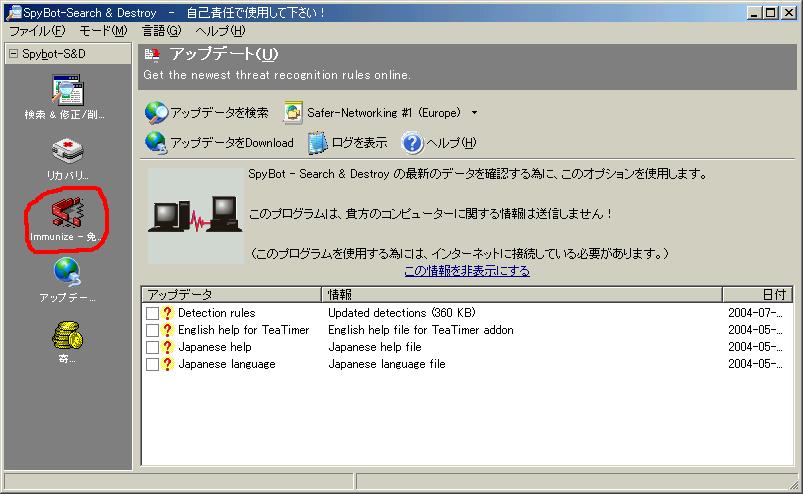Select the Detection rules row name
803x494 pixels.
[x=217, y=313]
